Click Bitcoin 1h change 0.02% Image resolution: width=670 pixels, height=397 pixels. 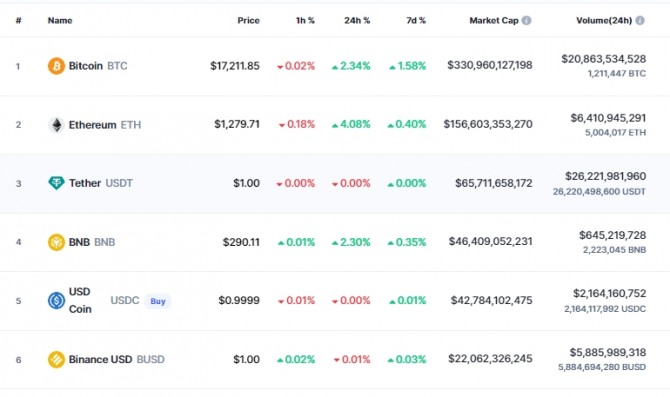(x=296, y=66)
